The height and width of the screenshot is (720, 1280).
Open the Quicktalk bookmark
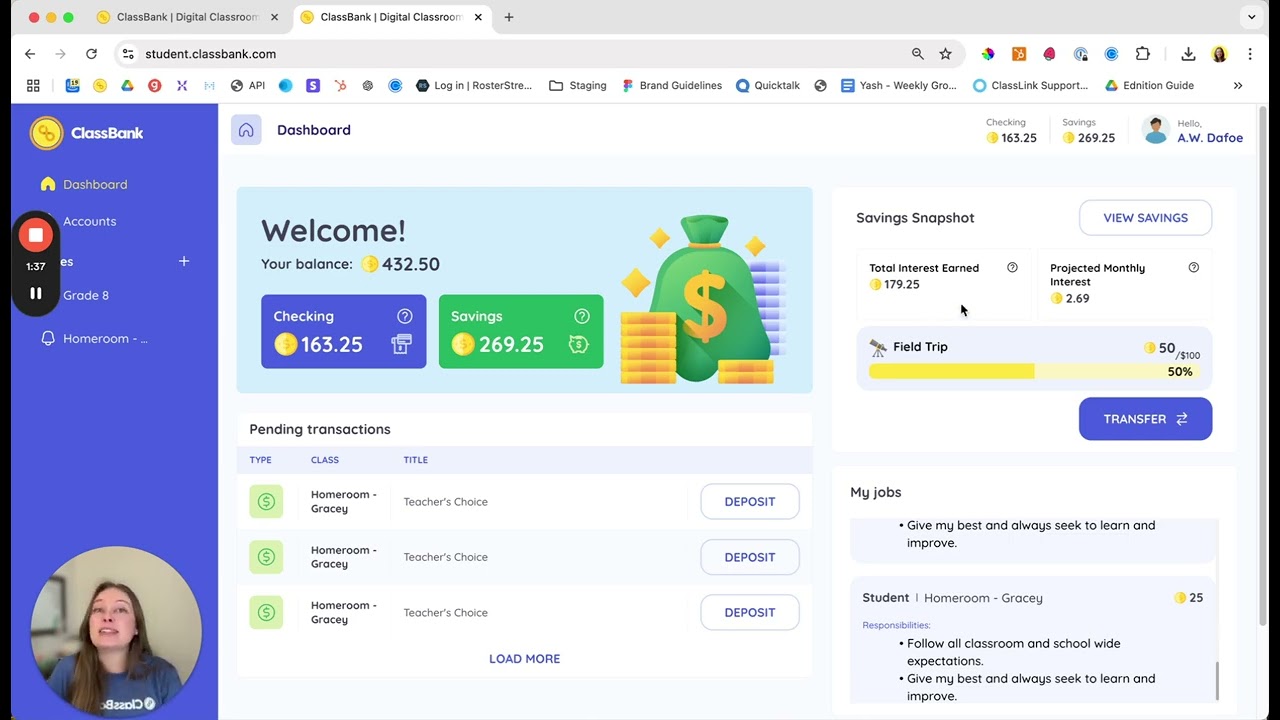pyautogui.click(x=768, y=86)
